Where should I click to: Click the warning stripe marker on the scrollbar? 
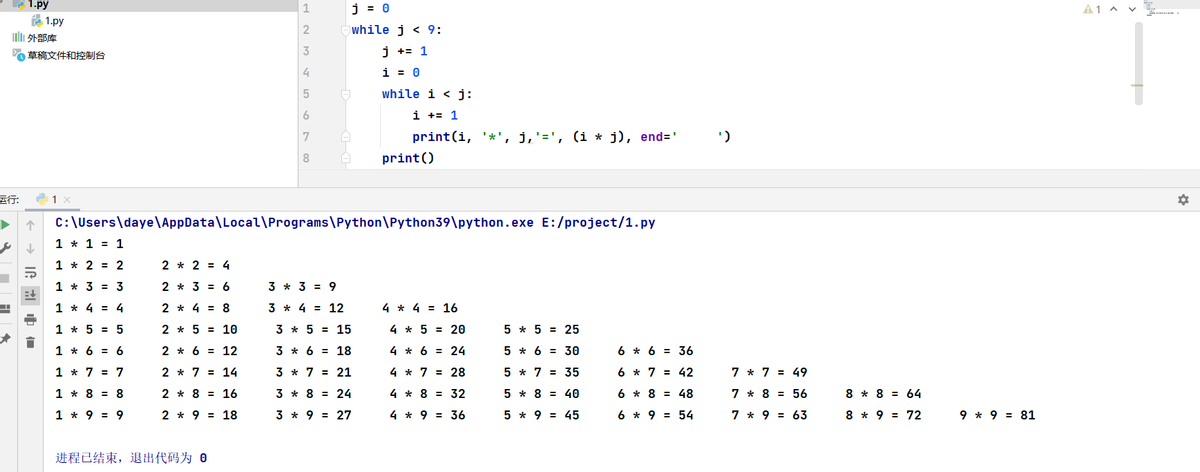[1138, 86]
